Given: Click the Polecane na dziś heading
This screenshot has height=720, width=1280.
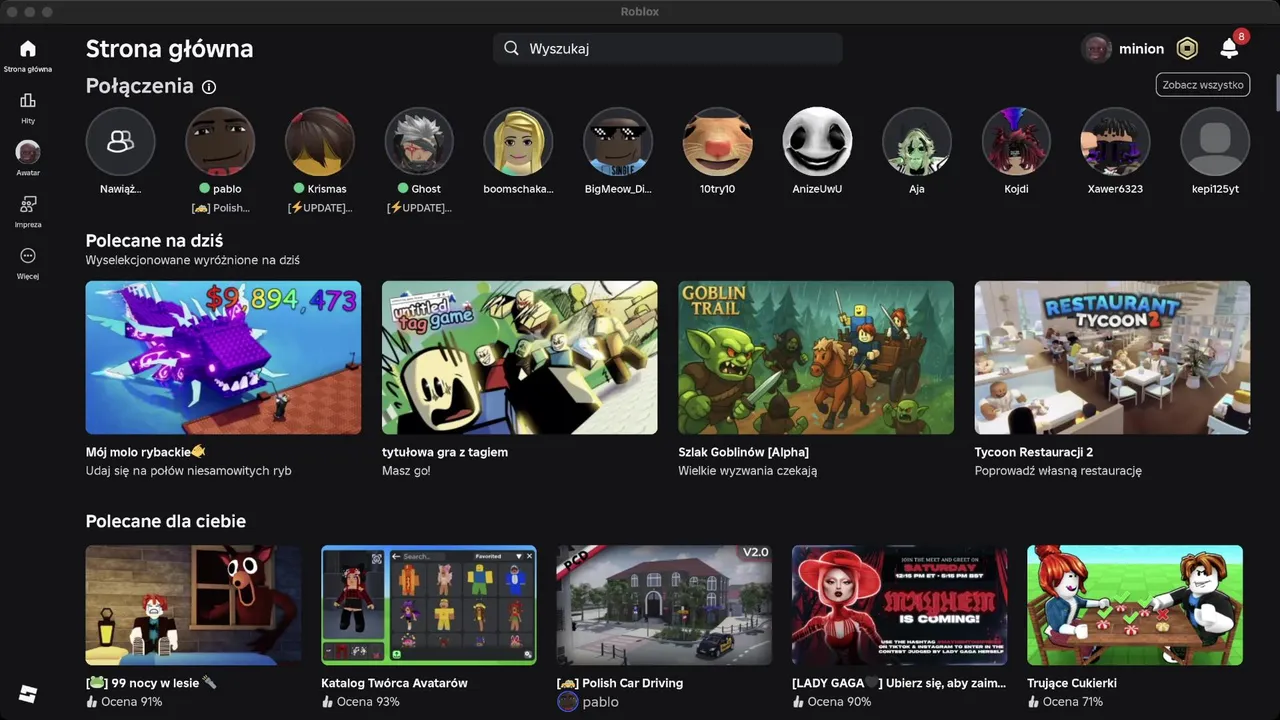Looking at the screenshot, I should point(154,241).
